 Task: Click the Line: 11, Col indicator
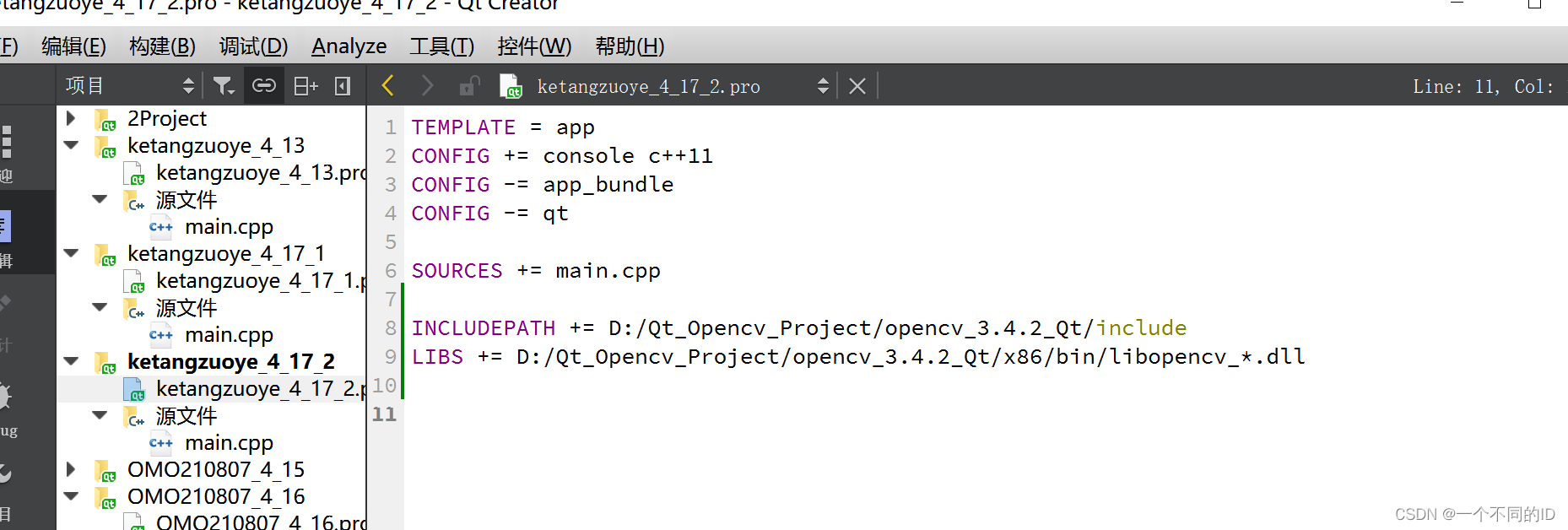pos(1483,86)
